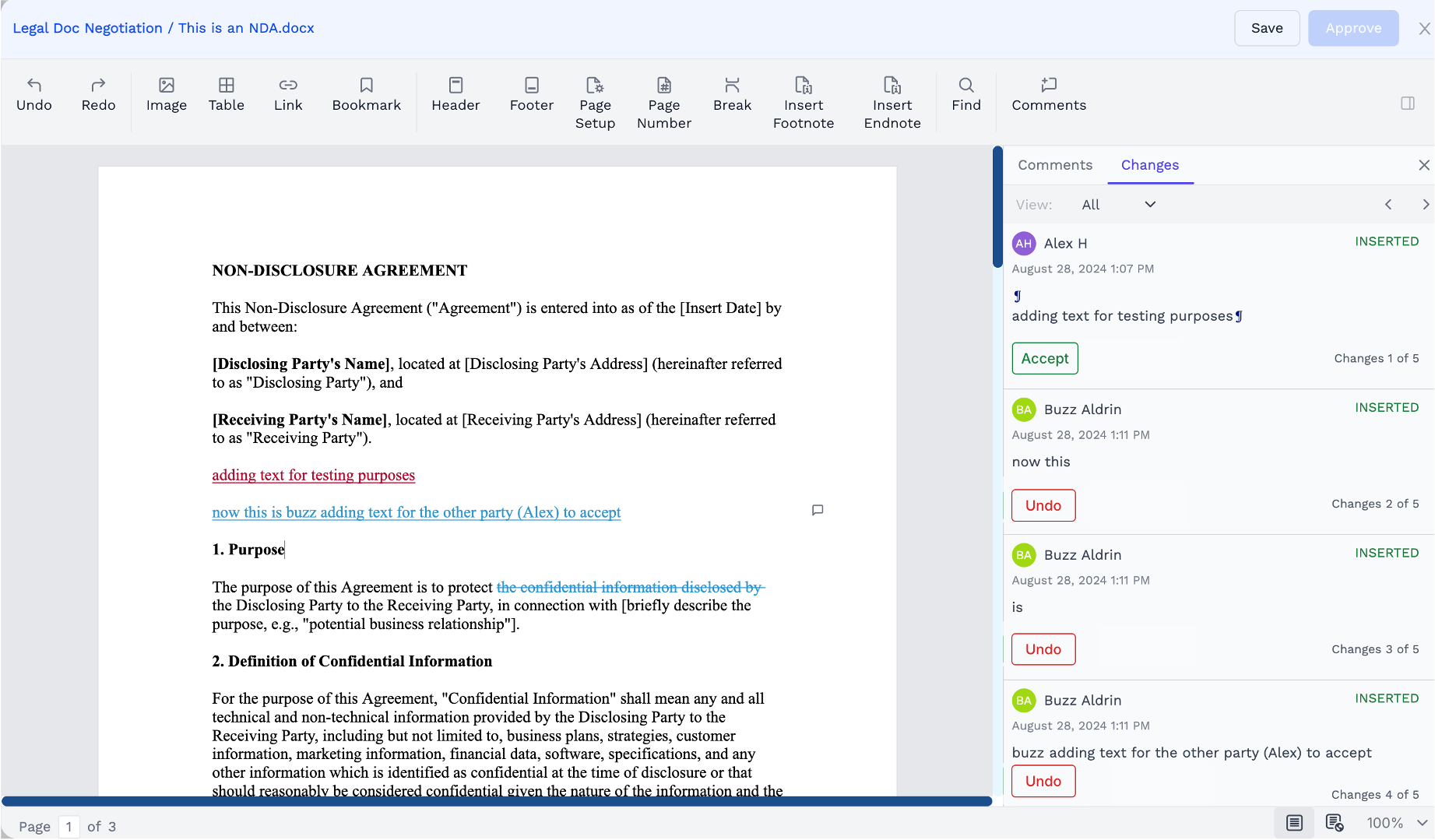This screenshot has height=840, width=1435.
Task: Add a Bookmark from toolbar
Action: tap(366, 94)
